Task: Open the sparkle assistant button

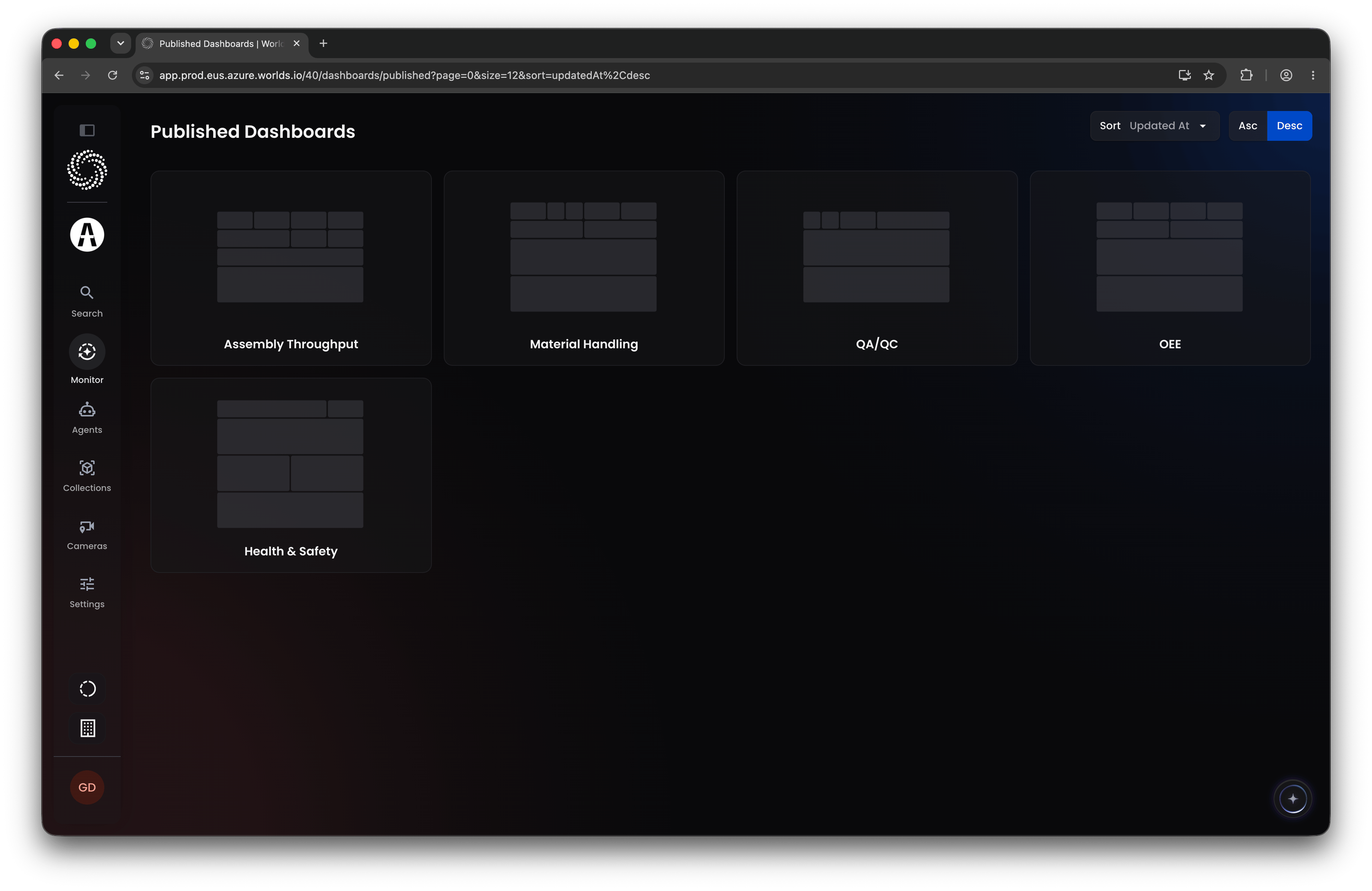Action: [1293, 799]
